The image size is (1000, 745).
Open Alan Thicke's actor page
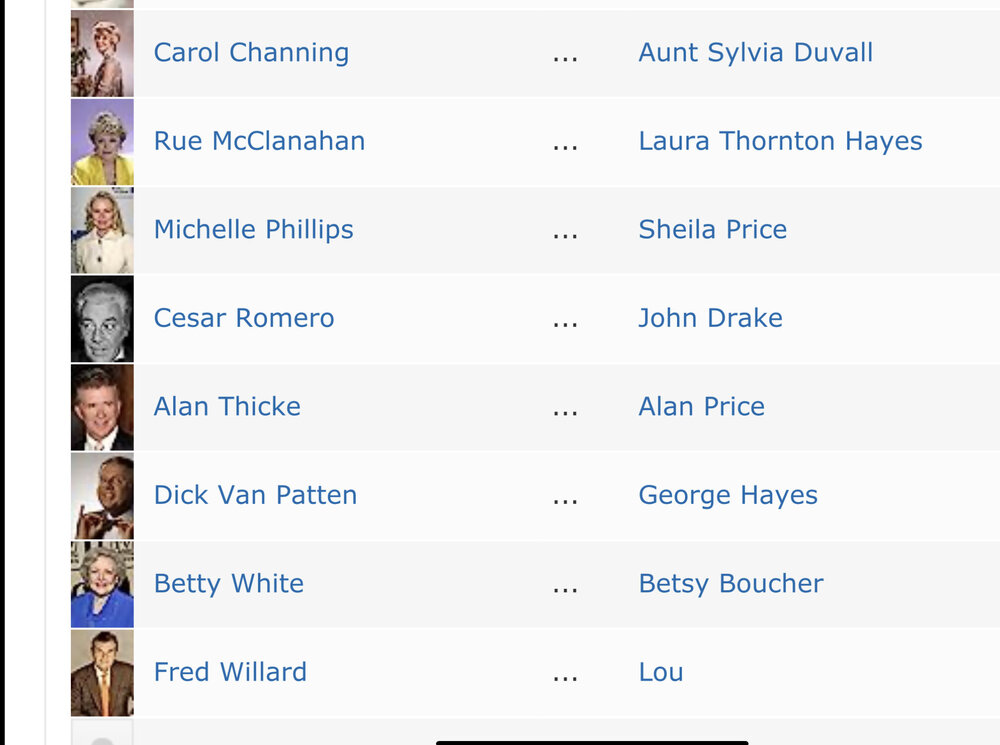pyautogui.click(x=227, y=407)
